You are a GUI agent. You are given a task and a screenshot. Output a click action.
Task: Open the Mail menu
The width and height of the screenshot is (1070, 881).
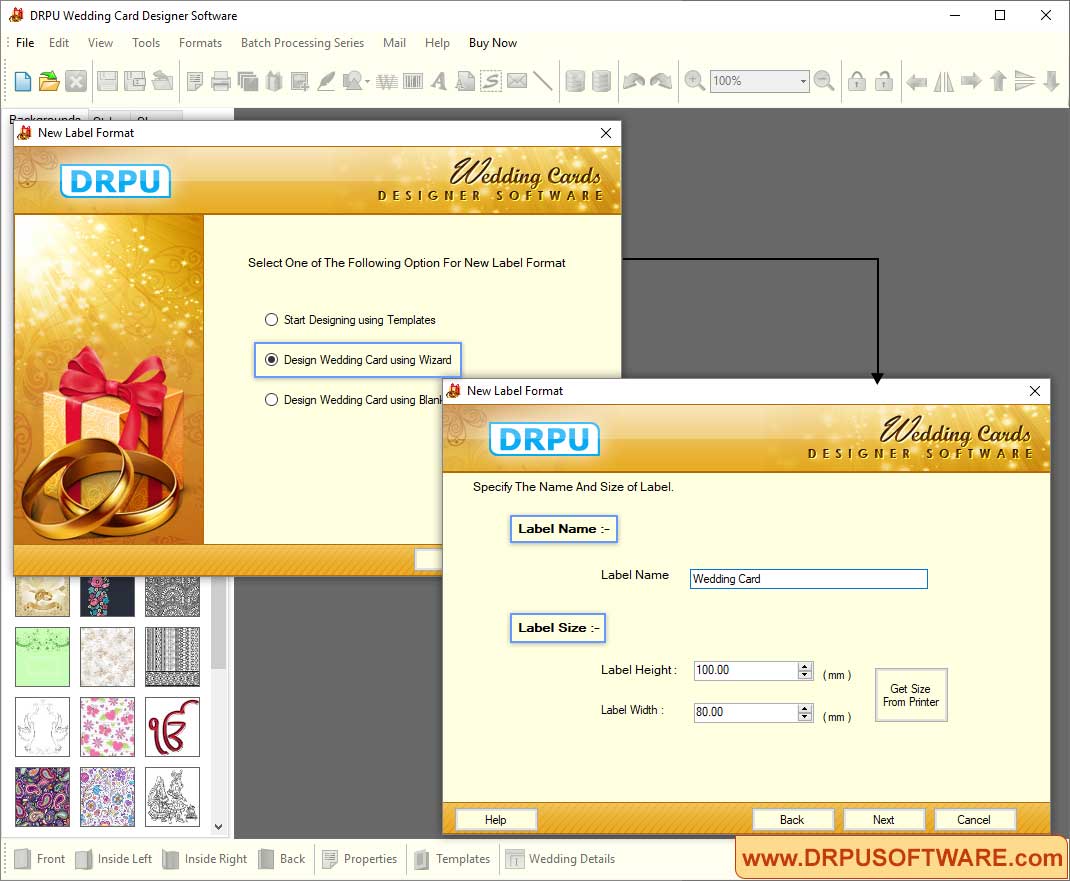(394, 42)
